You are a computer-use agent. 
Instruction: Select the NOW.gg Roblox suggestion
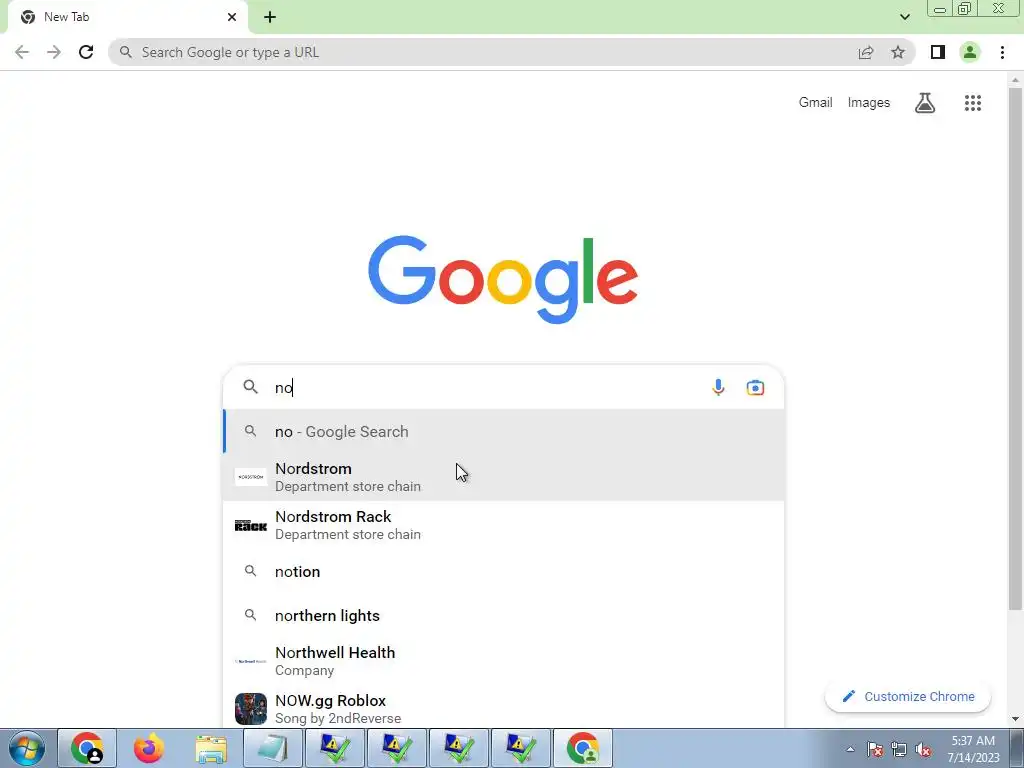coord(504,709)
